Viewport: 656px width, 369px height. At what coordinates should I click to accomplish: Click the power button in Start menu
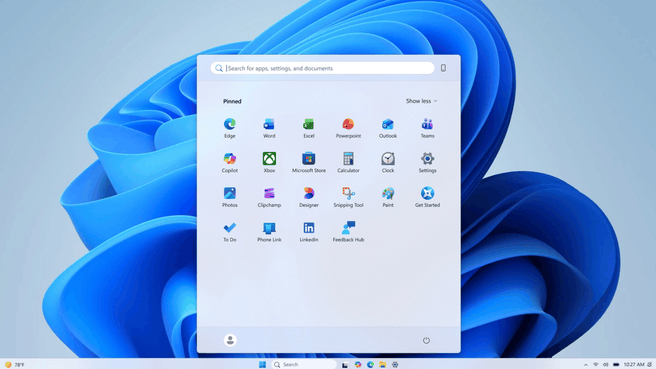pos(426,340)
